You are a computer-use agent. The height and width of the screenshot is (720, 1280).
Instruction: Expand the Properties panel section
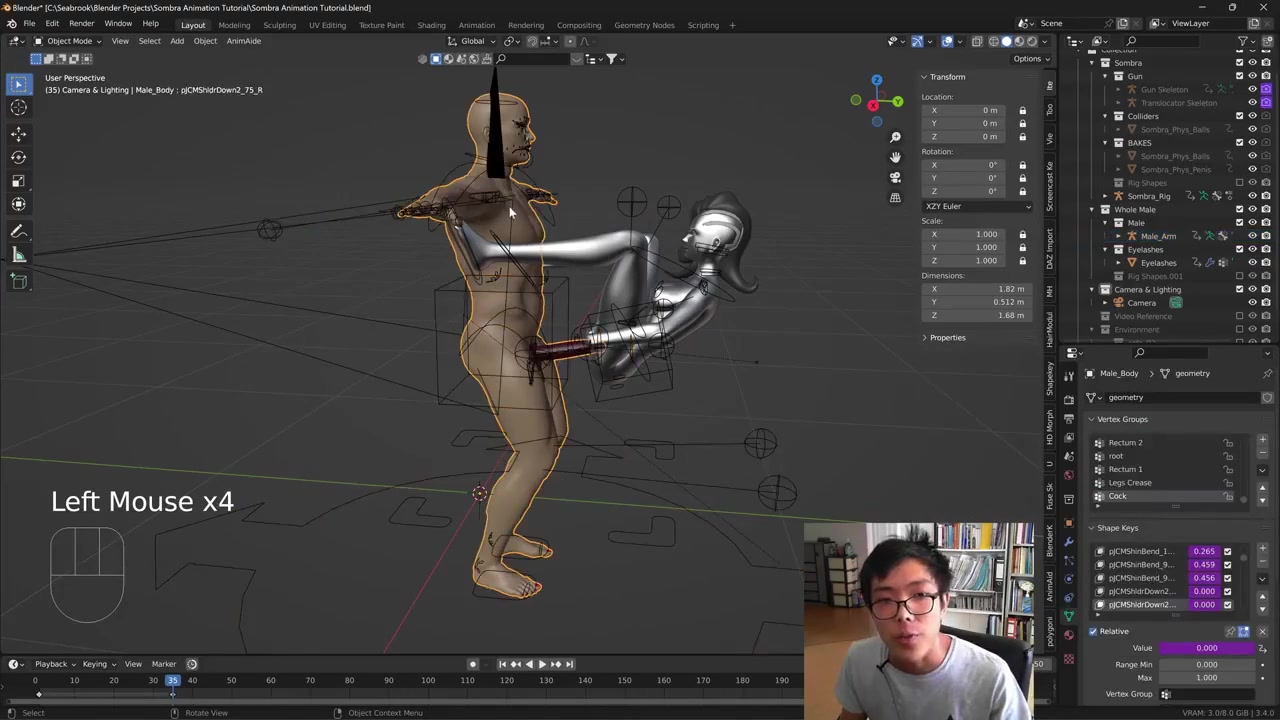(947, 338)
